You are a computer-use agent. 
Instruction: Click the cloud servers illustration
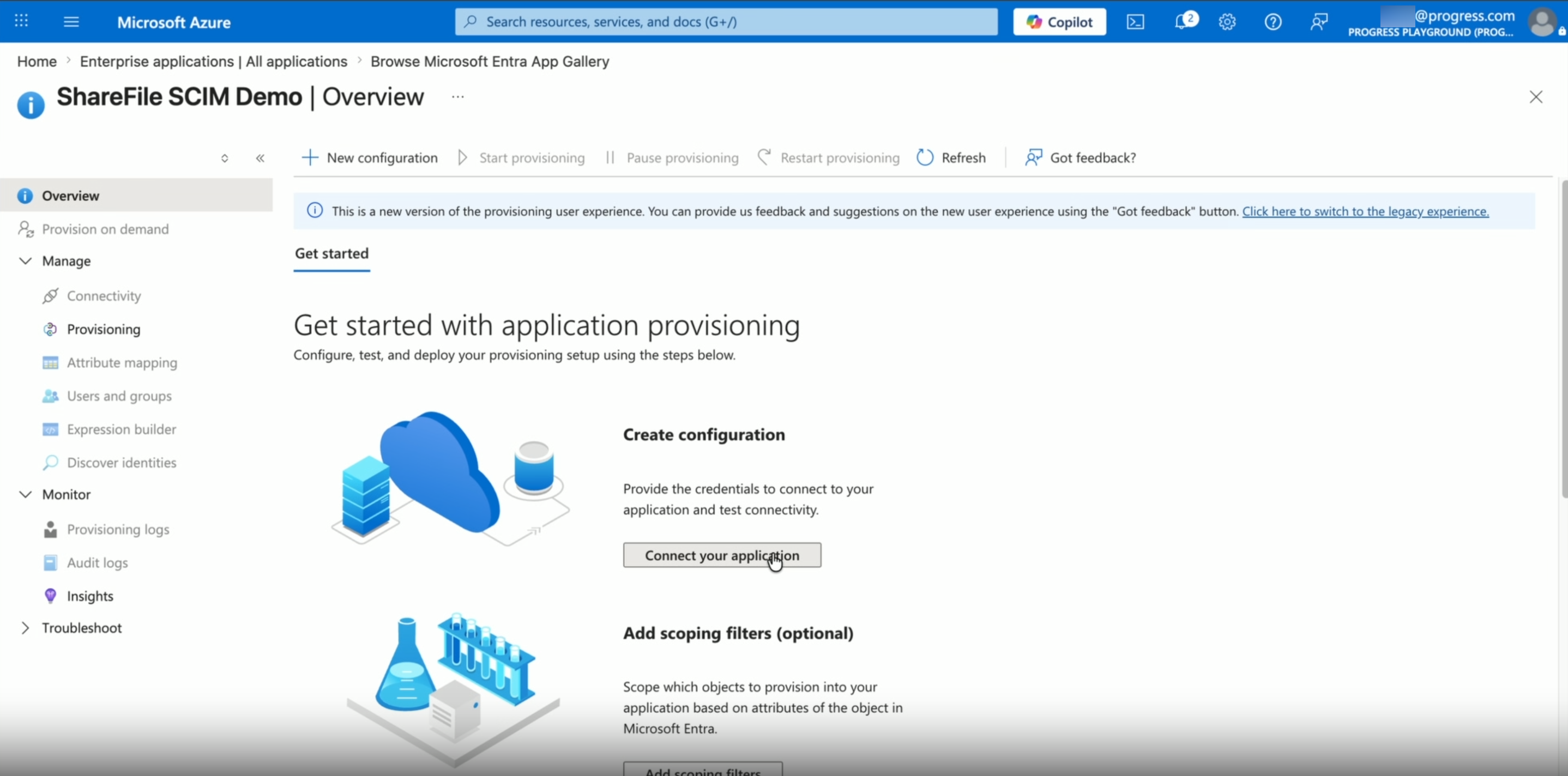click(450, 478)
